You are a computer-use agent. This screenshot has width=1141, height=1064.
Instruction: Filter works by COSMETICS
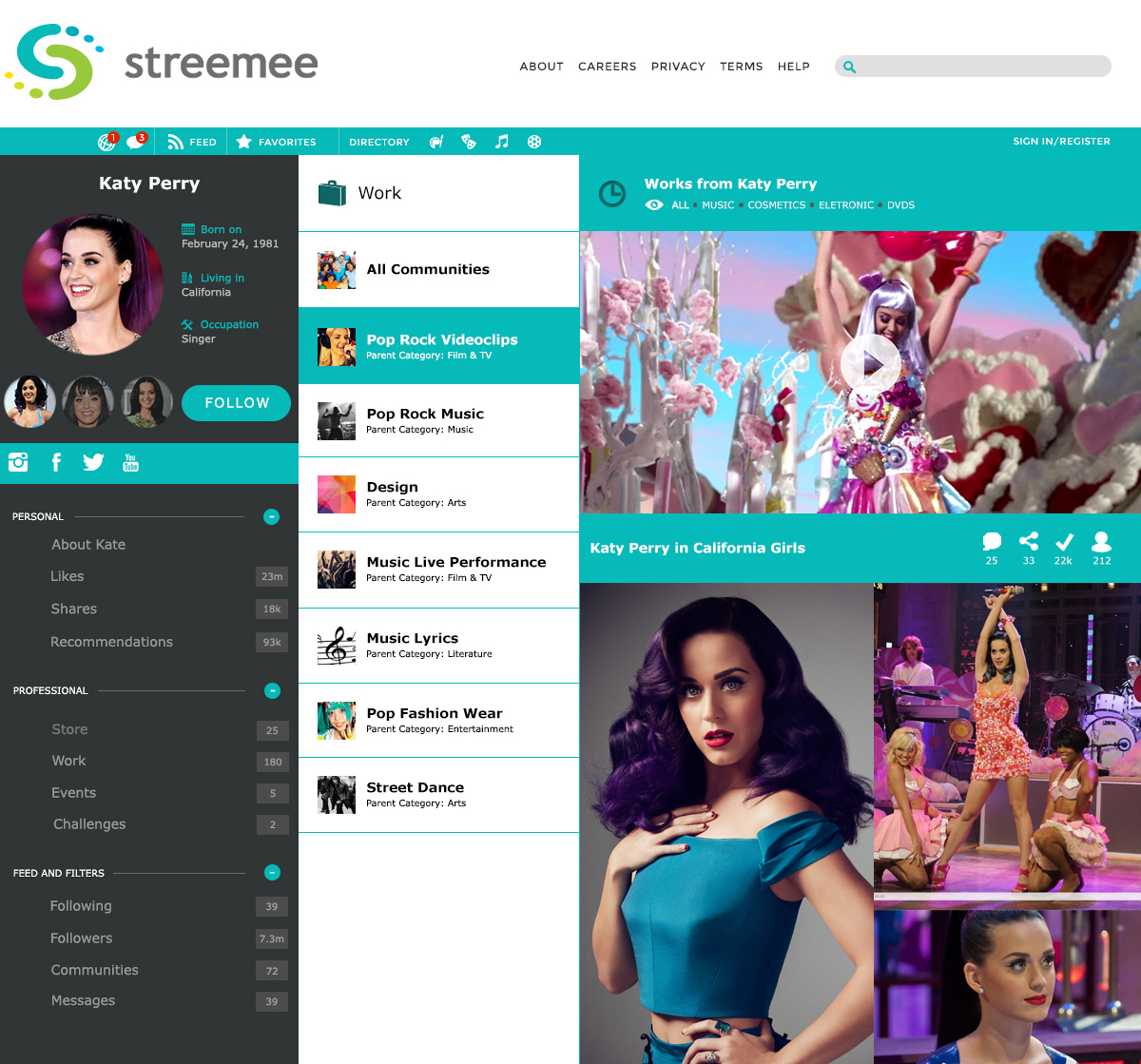777,205
